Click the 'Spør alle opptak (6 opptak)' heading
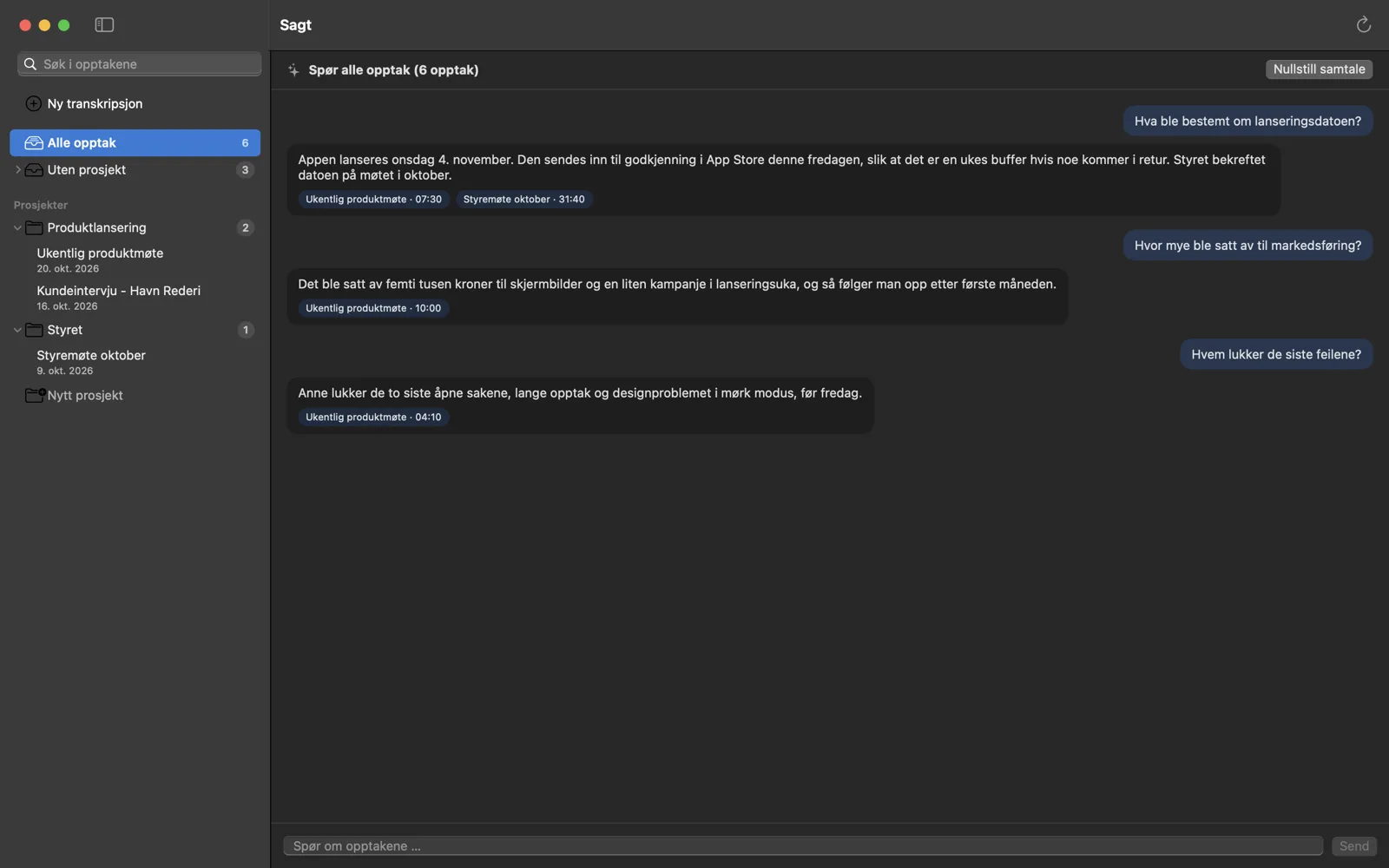Image resolution: width=1389 pixels, height=868 pixels. (x=393, y=70)
